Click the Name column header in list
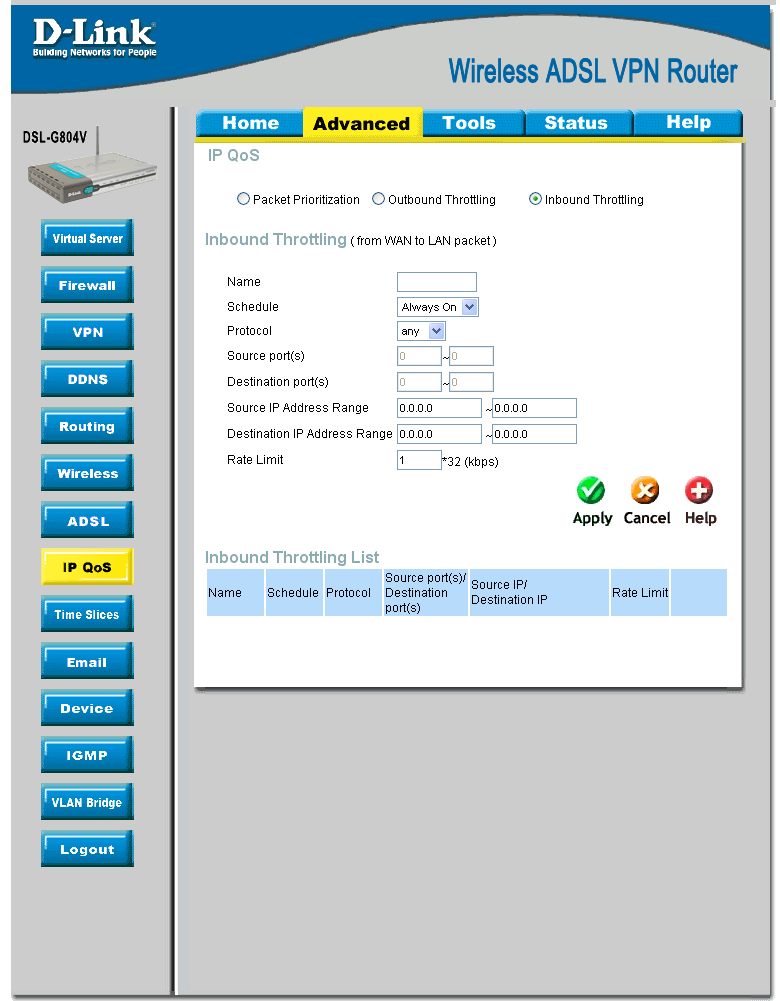Image resolution: width=780 pixels, height=1001 pixels. pos(235,592)
